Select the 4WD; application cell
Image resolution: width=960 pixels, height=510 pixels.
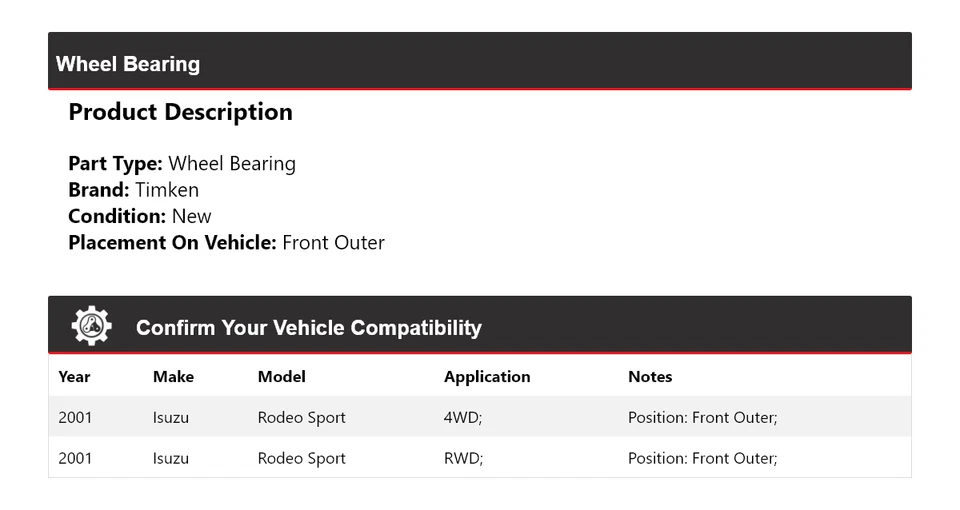[463, 418]
